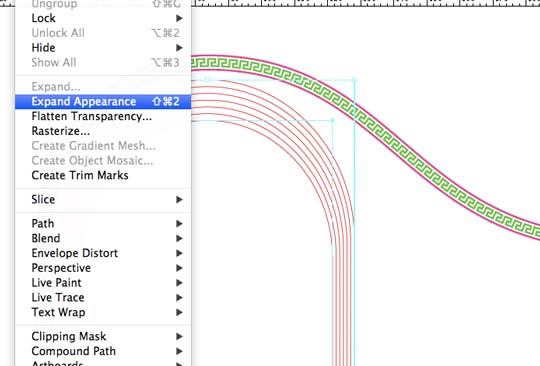Open the Path submenu
This screenshot has height=366, width=540.
click(x=103, y=224)
